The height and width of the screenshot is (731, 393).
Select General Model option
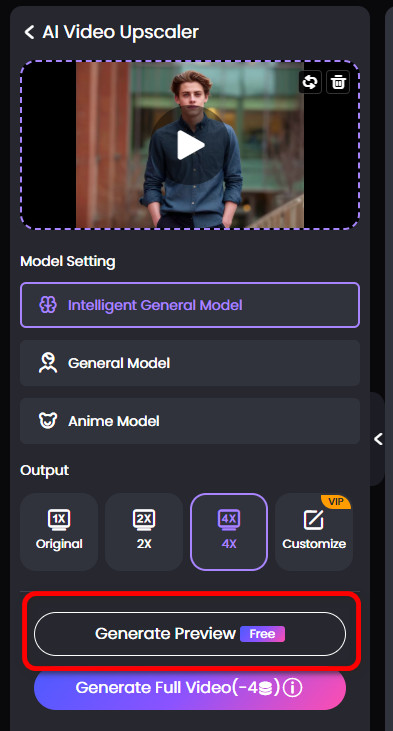coord(190,363)
